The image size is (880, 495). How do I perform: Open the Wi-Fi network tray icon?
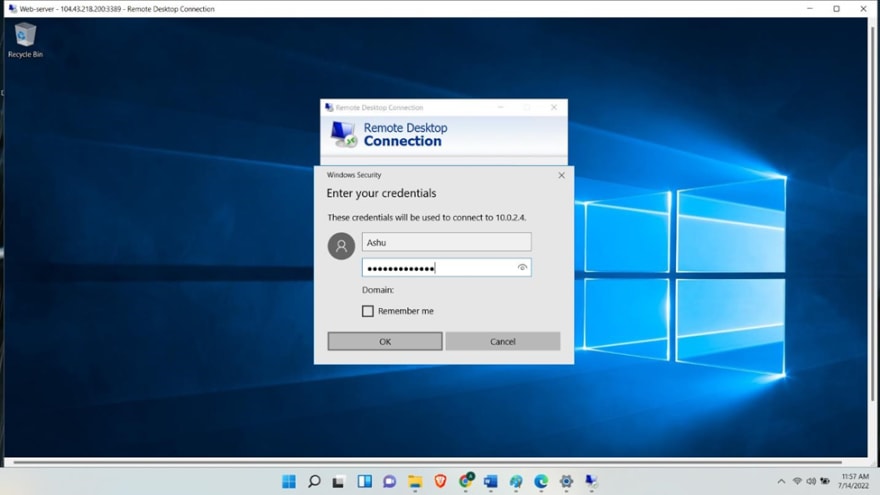[x=797, y=481]
